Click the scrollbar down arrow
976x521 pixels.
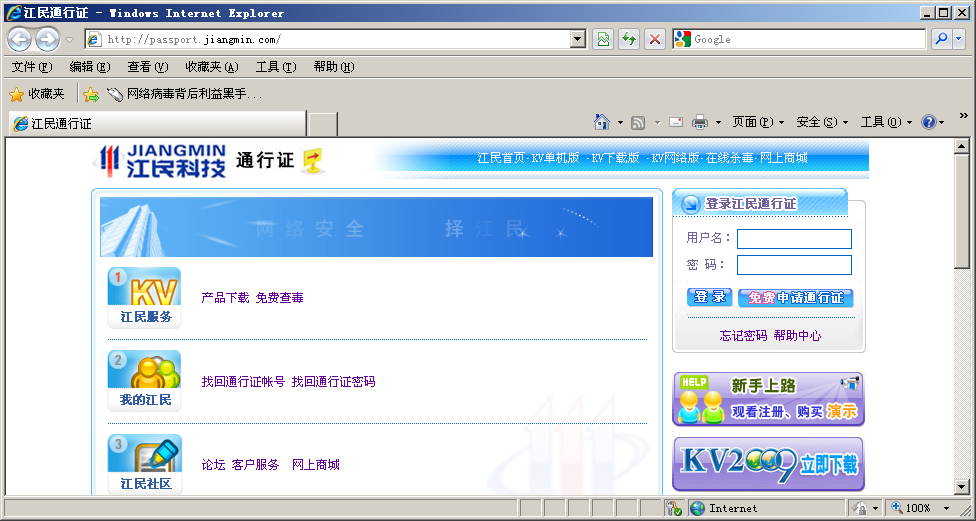pyautogui.click(x=962, y=487)
